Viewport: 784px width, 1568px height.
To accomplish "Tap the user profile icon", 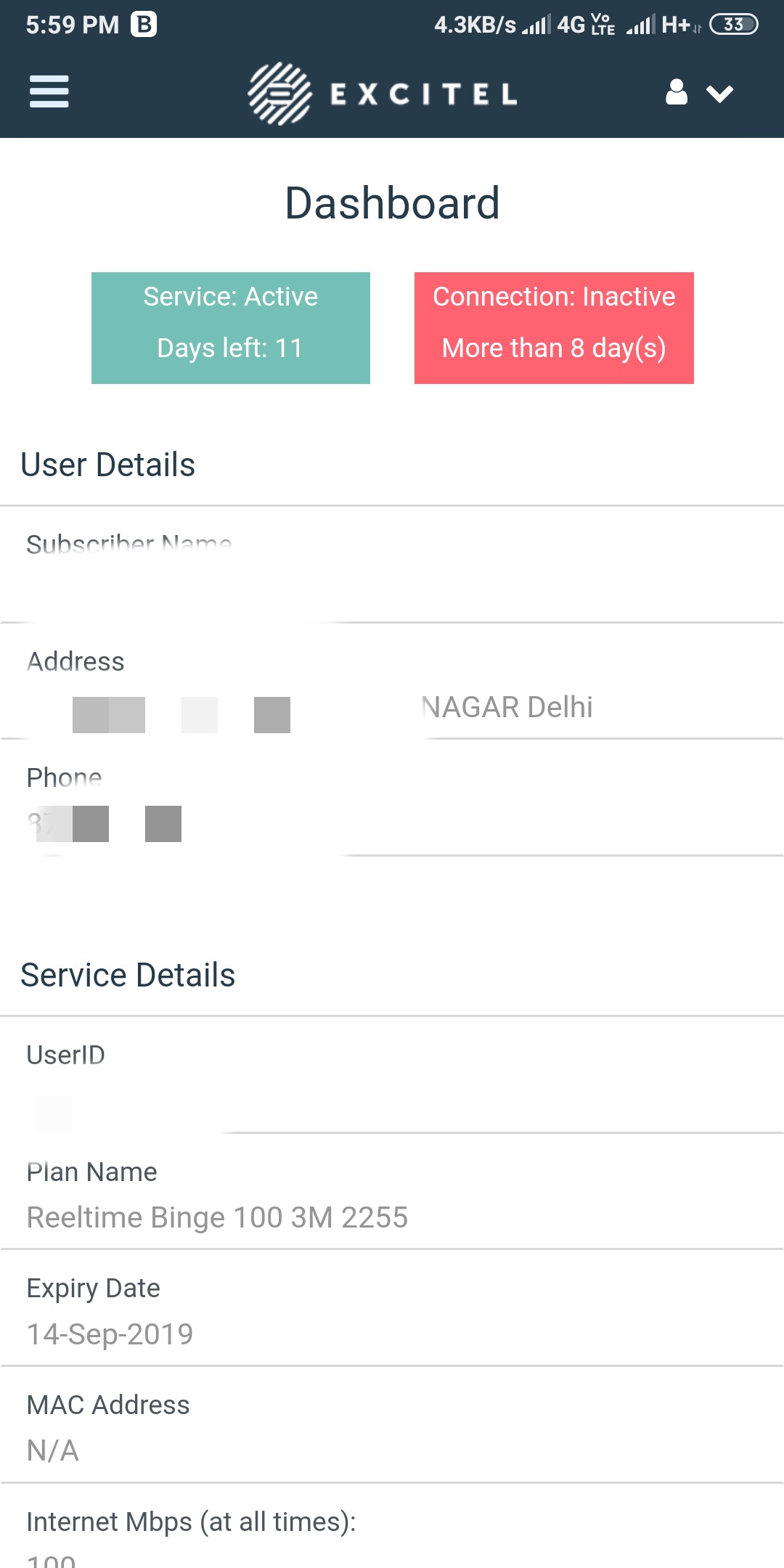I will click(x=677, y=92).
